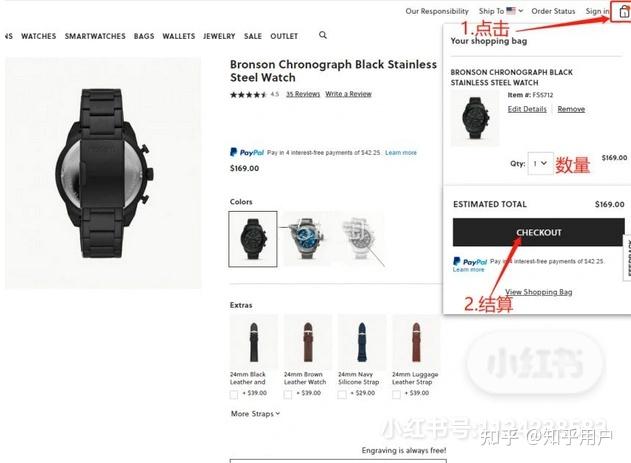This screenshot has width=631, height=463.
Task: Check the 24mm Luggage Leather Strap checkbox
Action: pyautogui.click(x=396, y=395)
